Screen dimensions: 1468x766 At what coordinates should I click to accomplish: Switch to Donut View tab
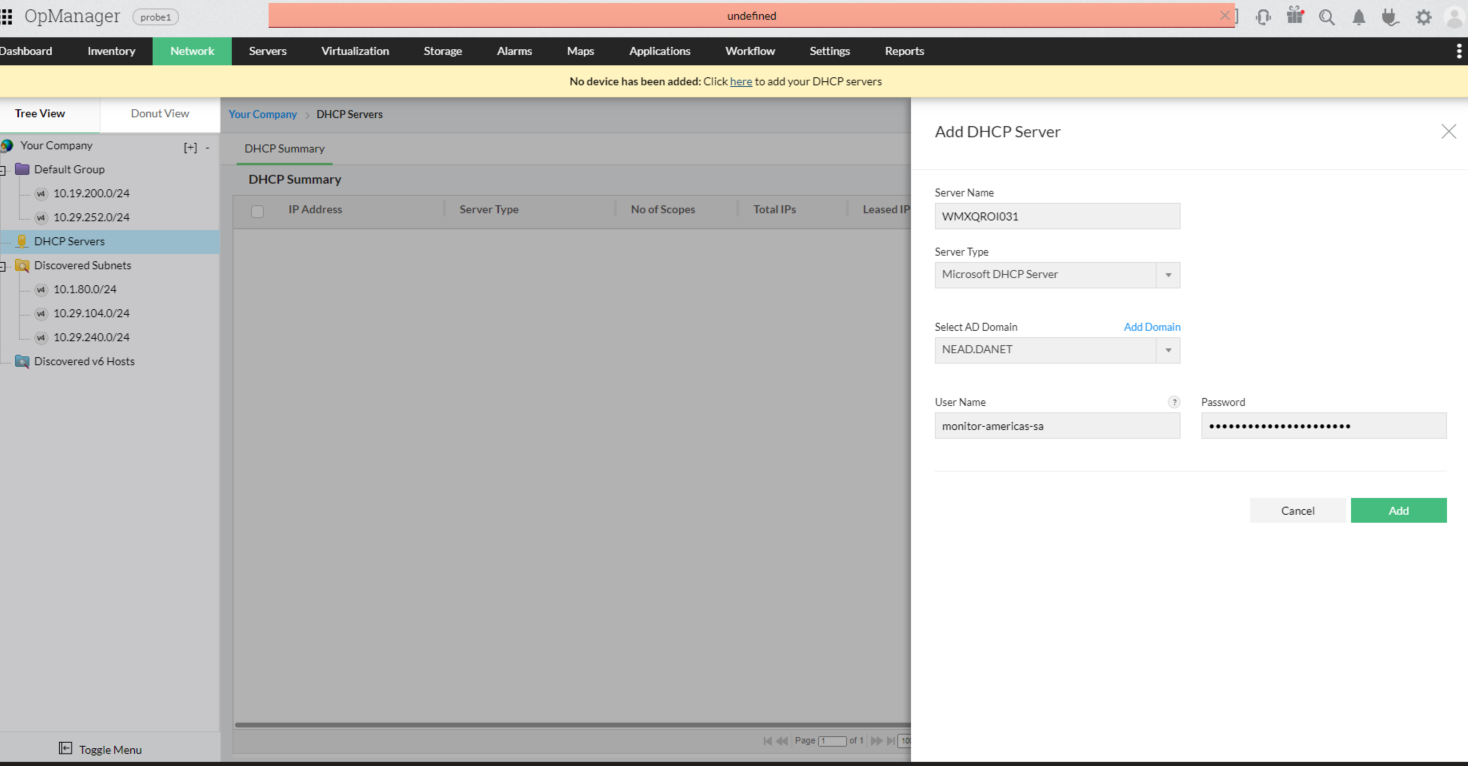(160, 114)
